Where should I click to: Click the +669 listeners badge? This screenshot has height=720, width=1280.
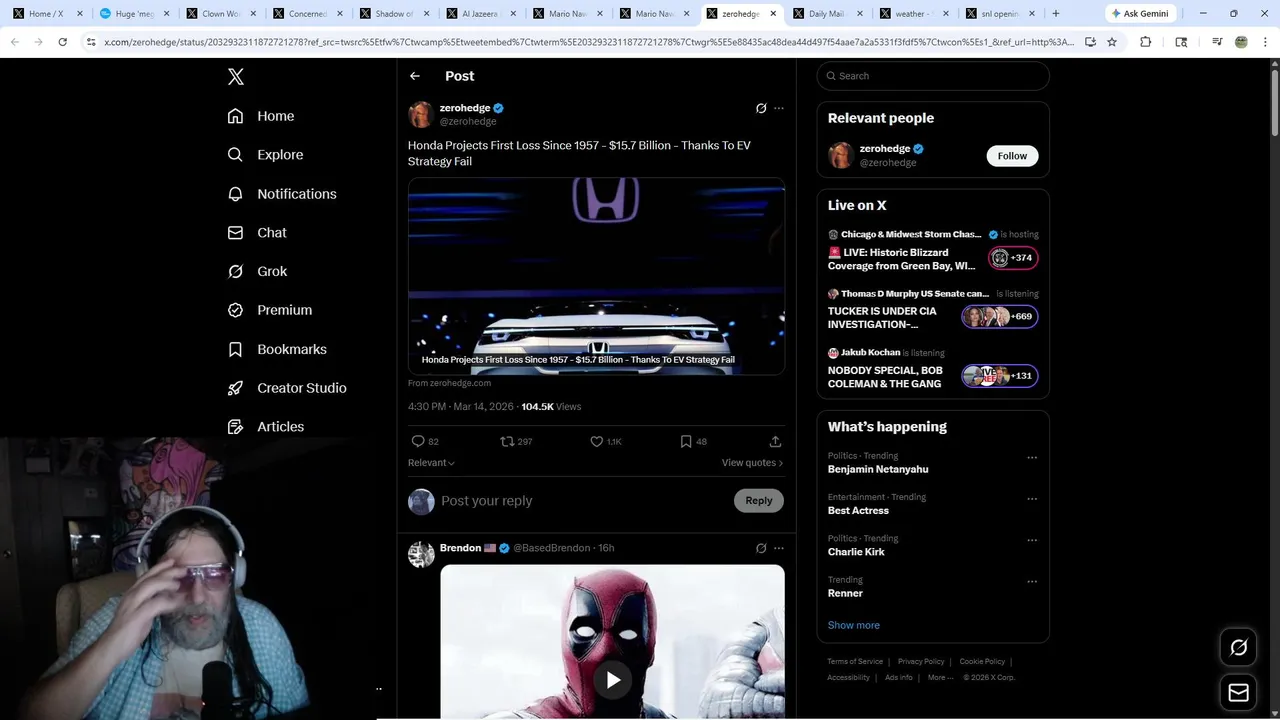pyautogui.click(x=1000, y=317)
